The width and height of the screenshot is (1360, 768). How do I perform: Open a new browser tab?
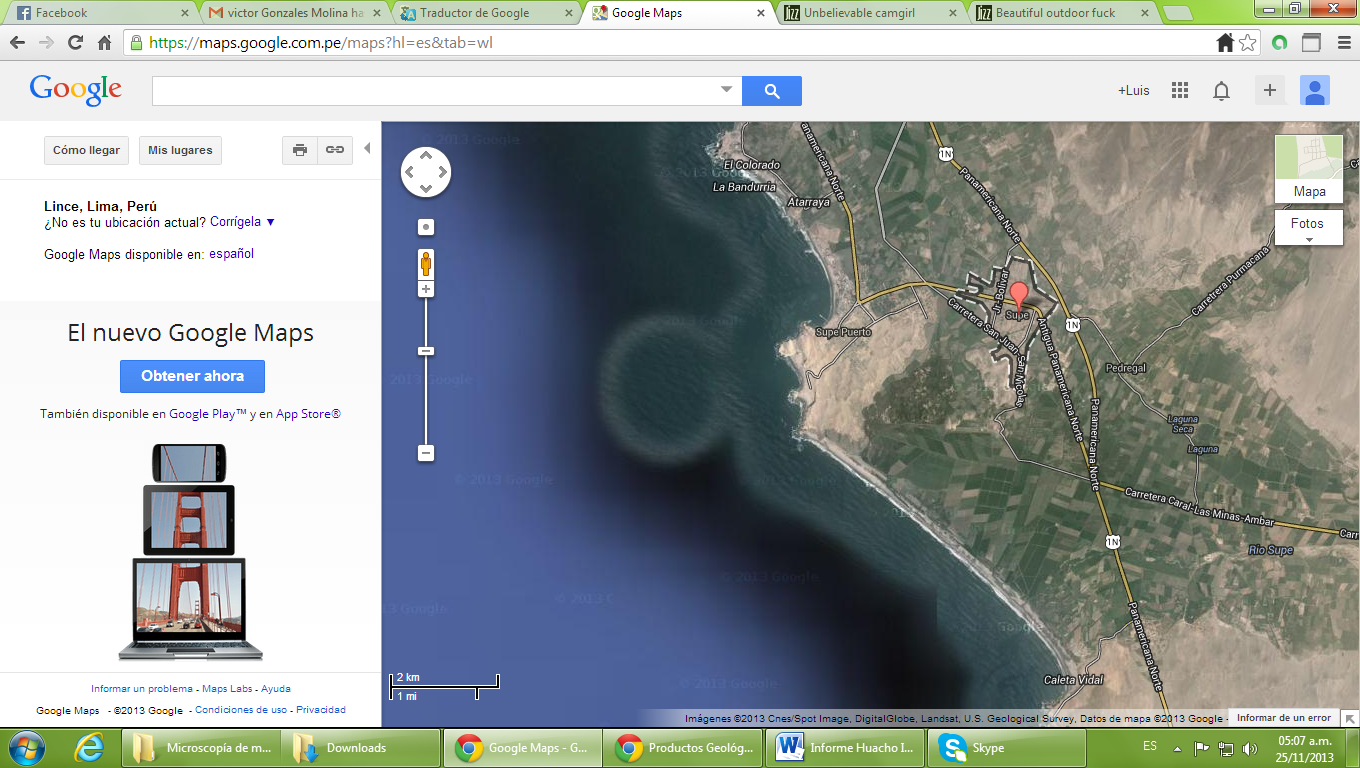(x=1178, y=13)
